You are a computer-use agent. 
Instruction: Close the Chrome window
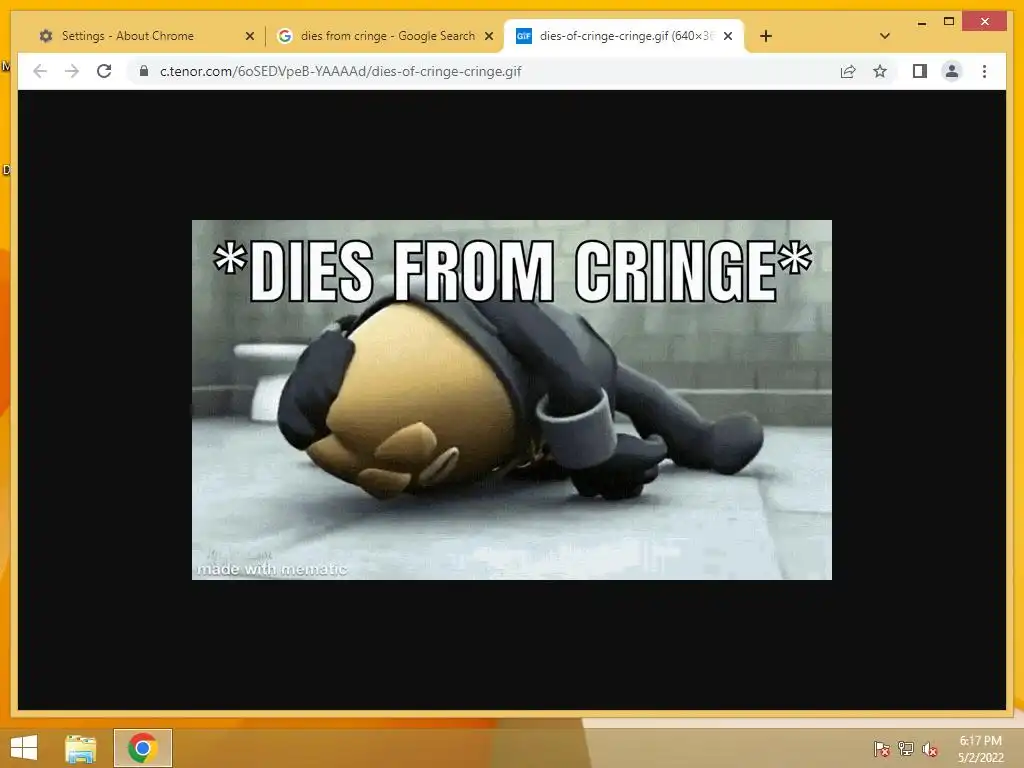tap(985, 22)
